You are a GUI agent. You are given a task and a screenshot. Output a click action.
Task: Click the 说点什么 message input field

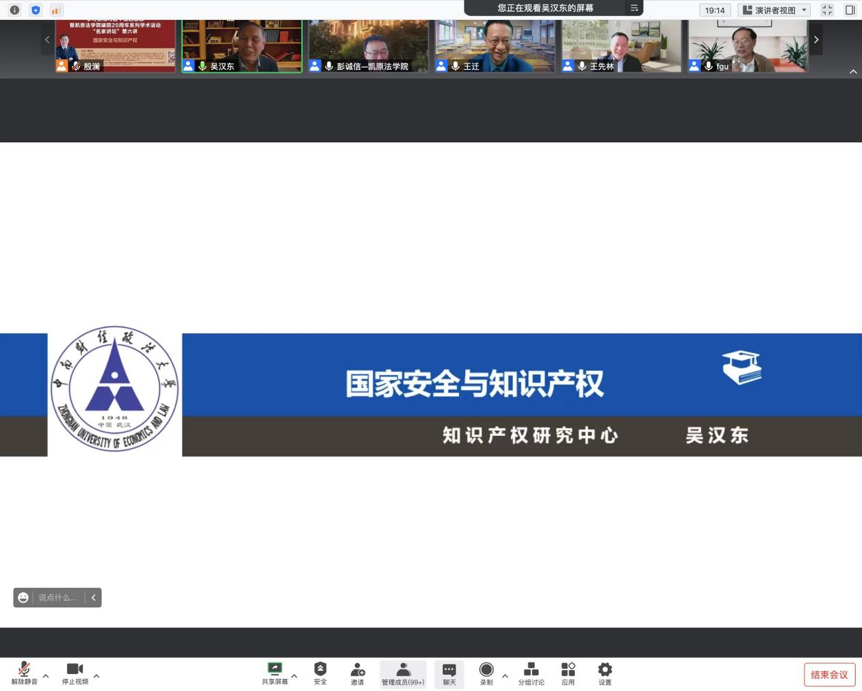coord(58,598)
